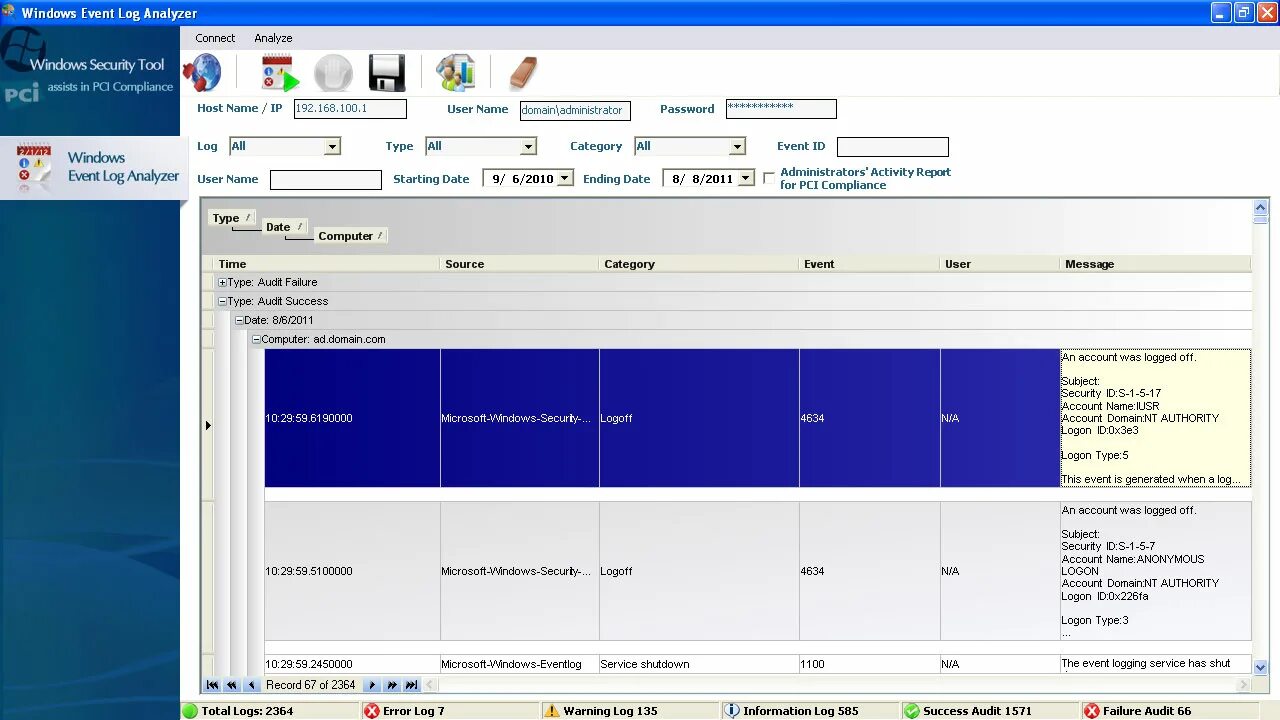Open the Connect menu
Screen dimensions: 1280x720
215,37
